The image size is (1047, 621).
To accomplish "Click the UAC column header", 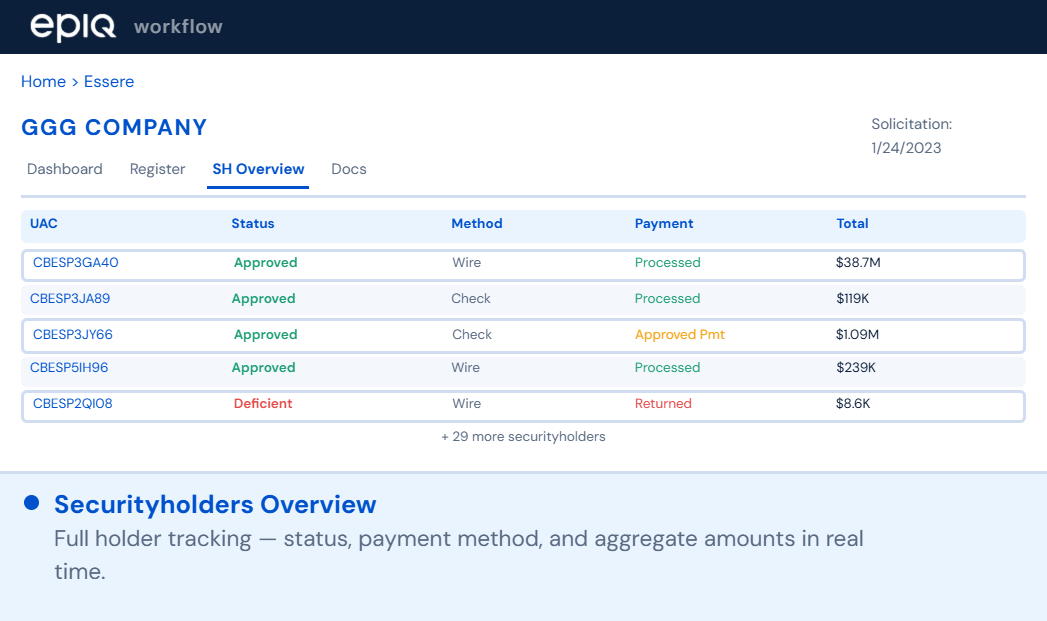I will click(43, 224).
